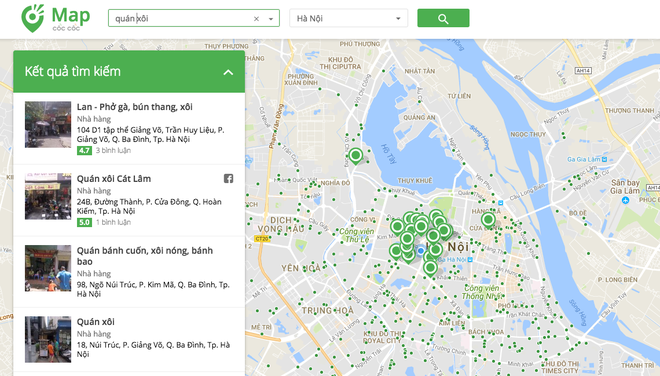Open the Quán xôi Cát Lâm result title
This screenshot has width=660, height=376.
114,179
